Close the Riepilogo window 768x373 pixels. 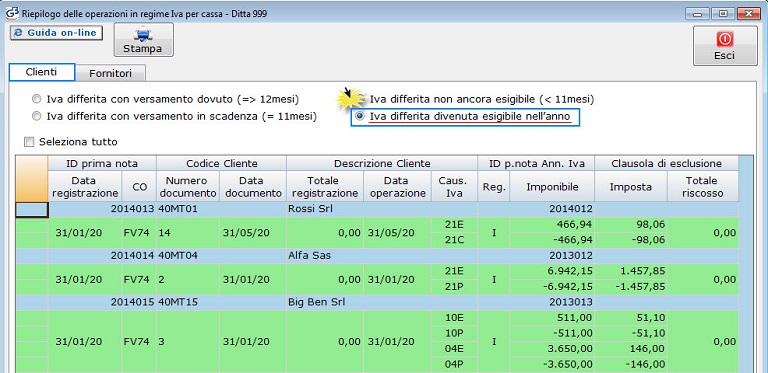click(748, 14)
